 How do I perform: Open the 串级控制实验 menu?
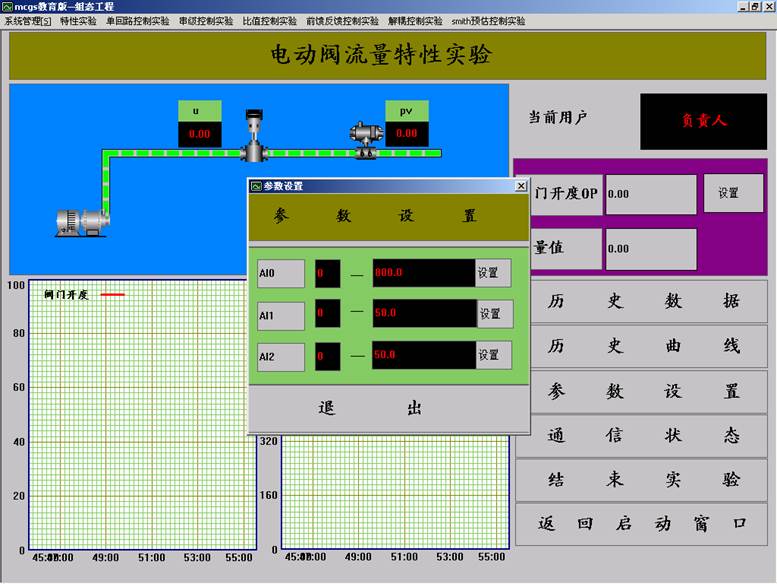point(206,21)
